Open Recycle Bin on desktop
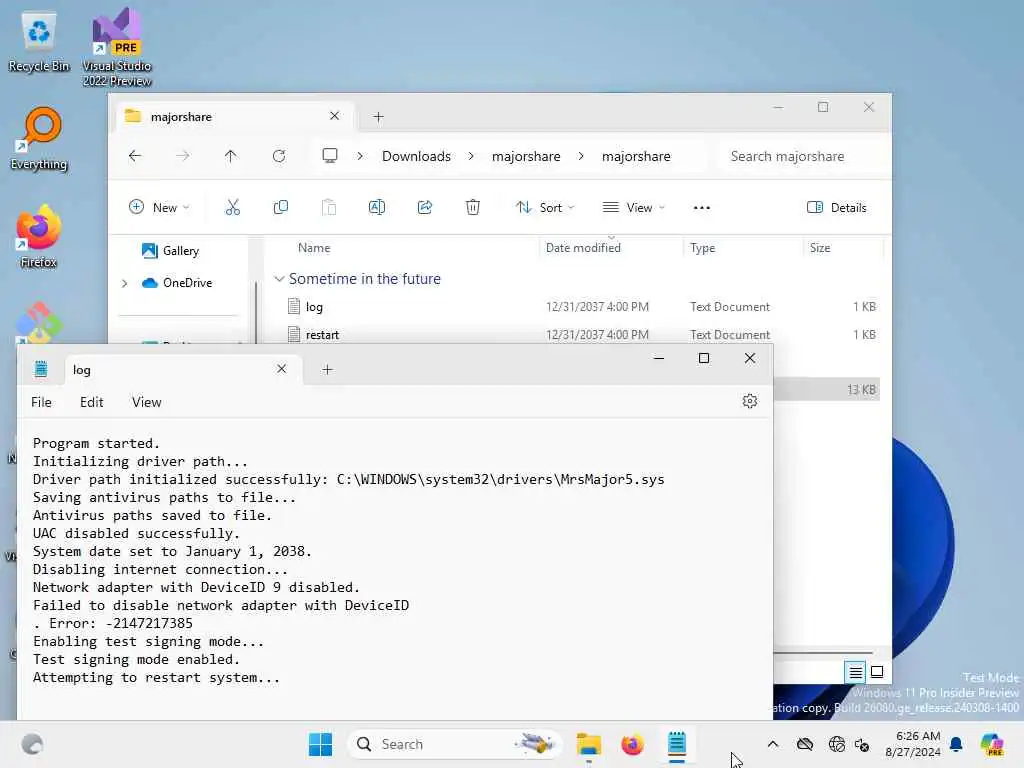 [39, 42]
